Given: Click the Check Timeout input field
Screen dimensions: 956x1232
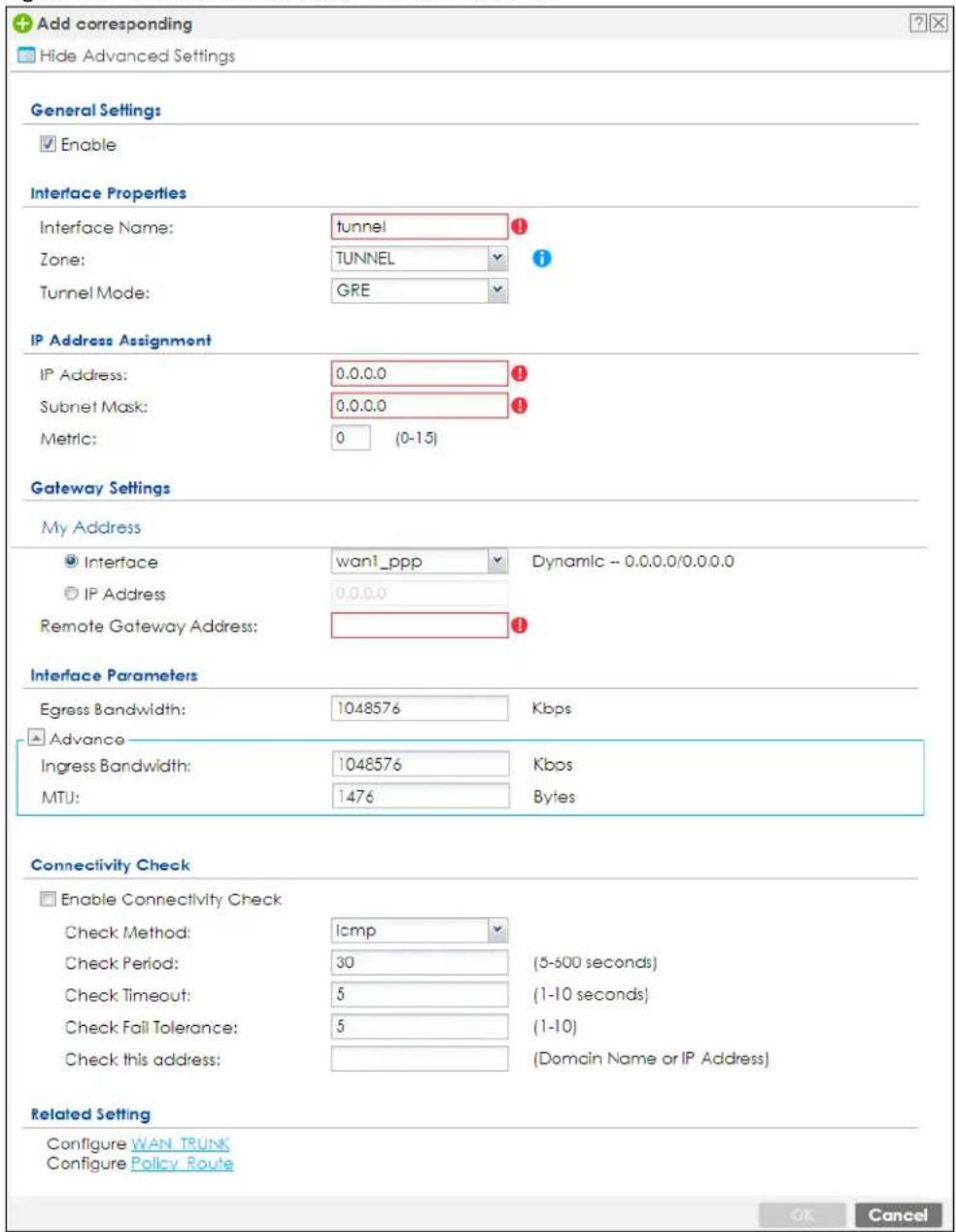Looking at the screenshot, I should point(420,995).
